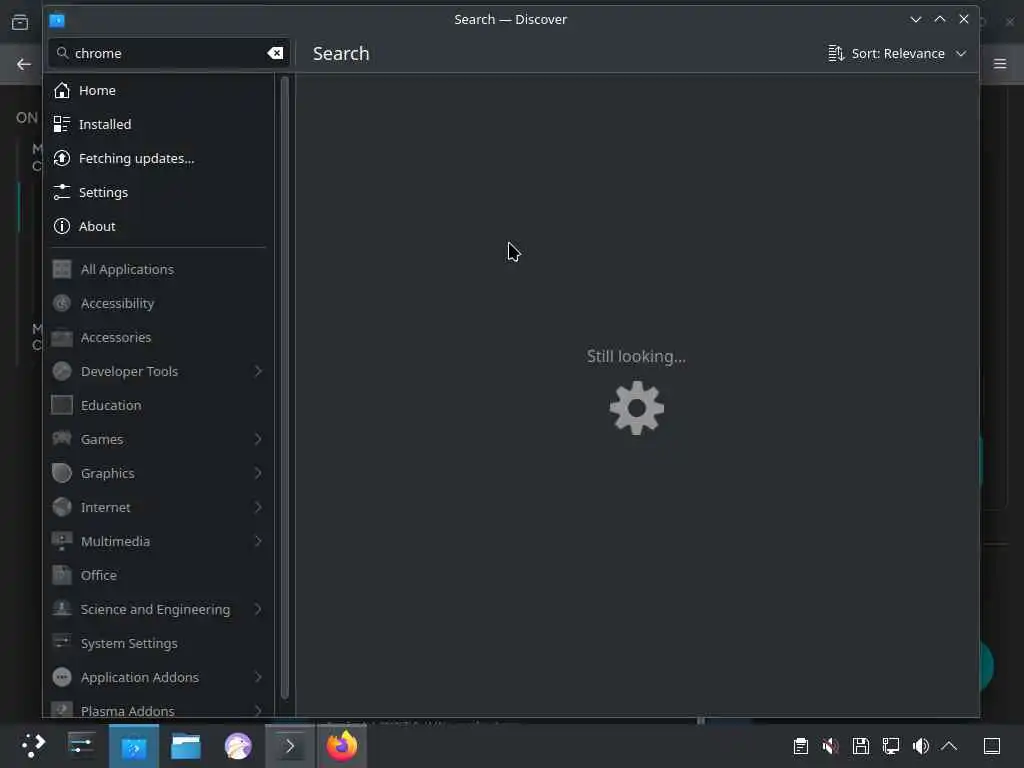Select the Office category
1024x768 pixels.
159,575
